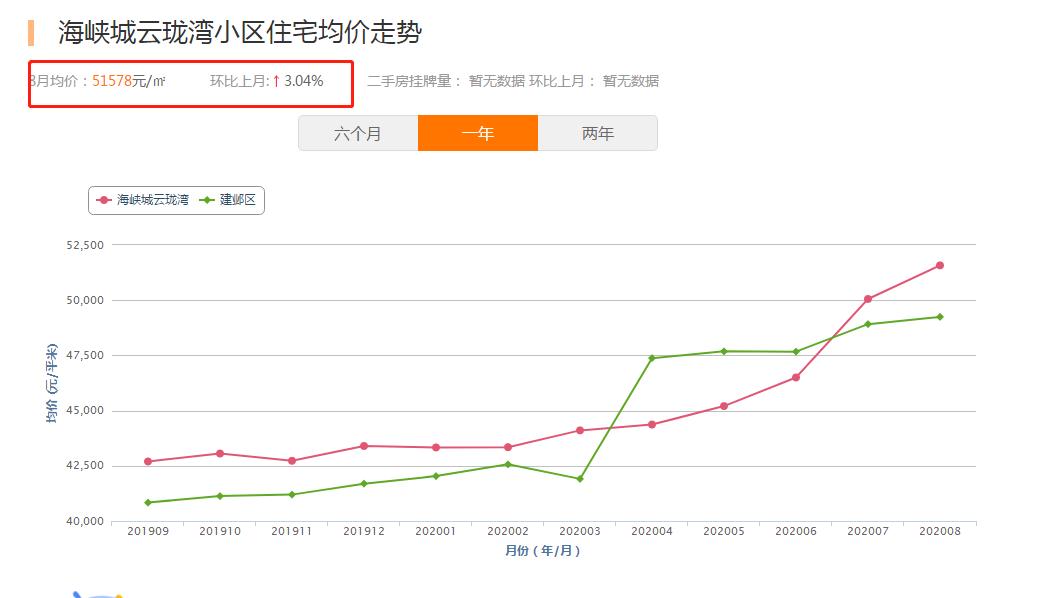Viewport: 1038px width, 598px height.
Task: Click green 建邺区 point at 202008
Action: click(939, 317)
